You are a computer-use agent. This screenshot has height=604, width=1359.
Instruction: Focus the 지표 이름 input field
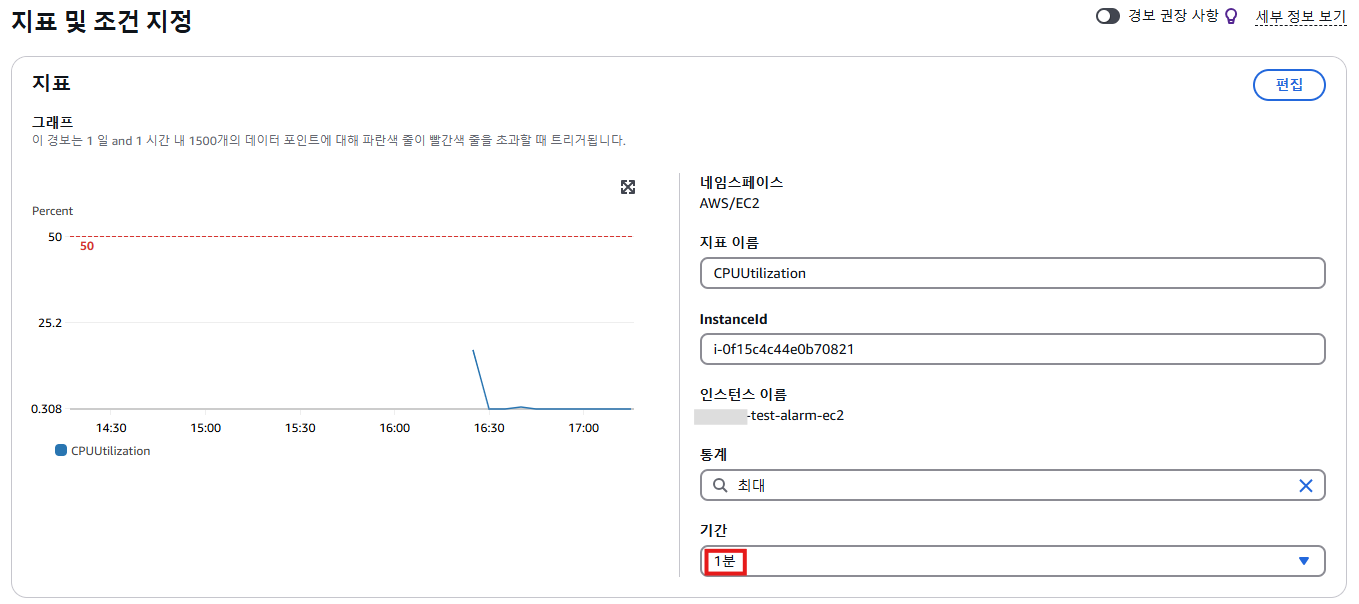pyautogui.click(x=1012, y=273)
